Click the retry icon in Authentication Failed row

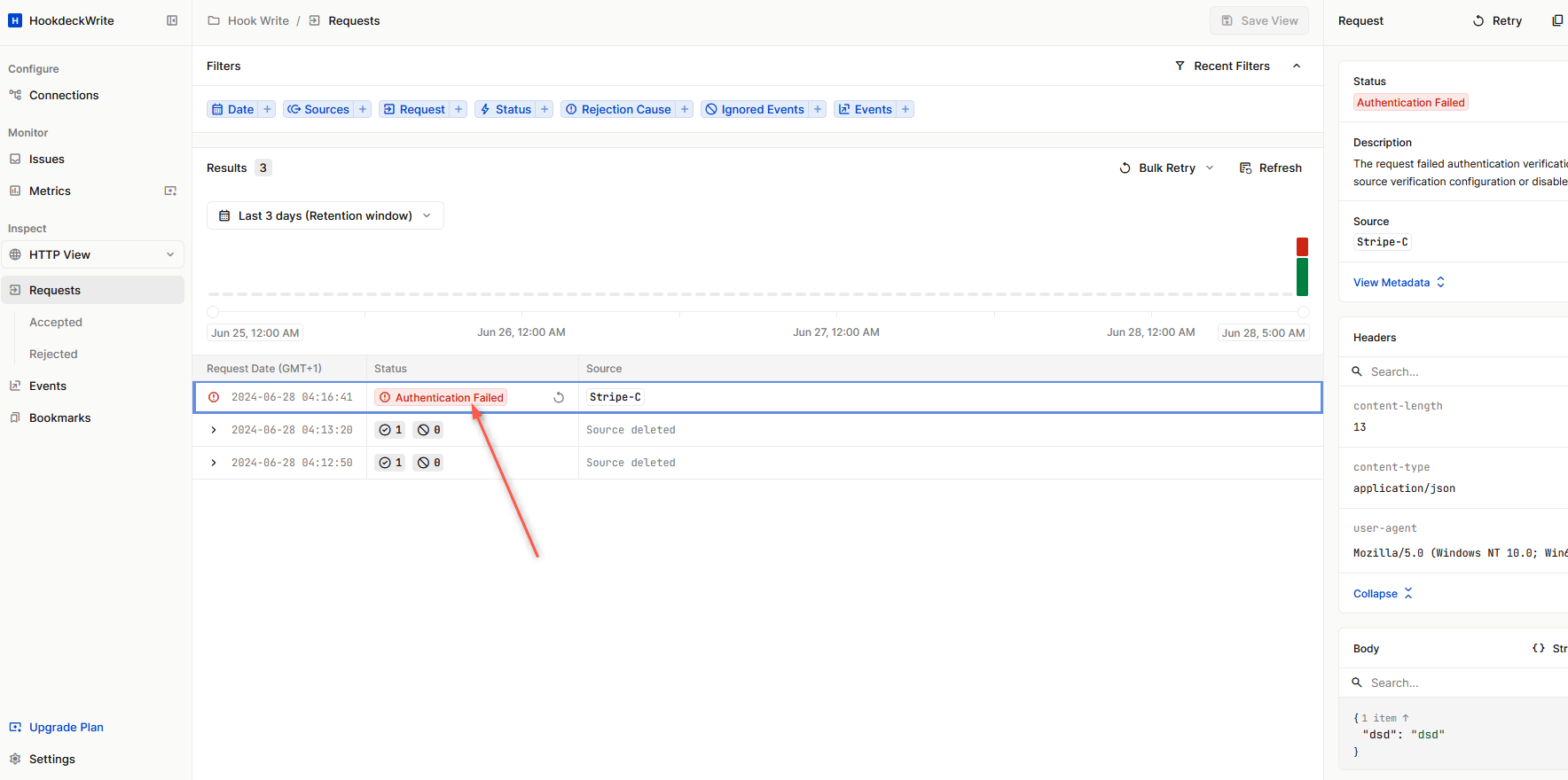[559, 398]
